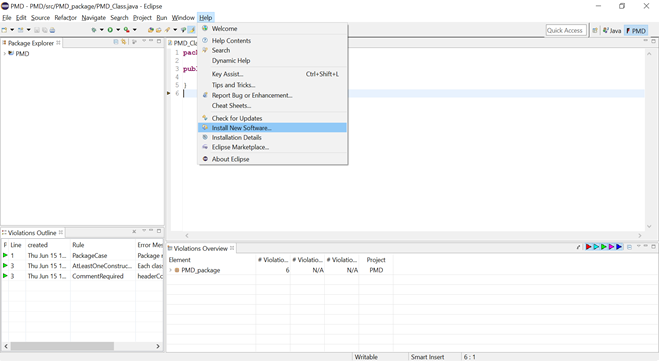Click the highlighted marker toolbar icon
659x362 pixels.
tap(191, 30)
